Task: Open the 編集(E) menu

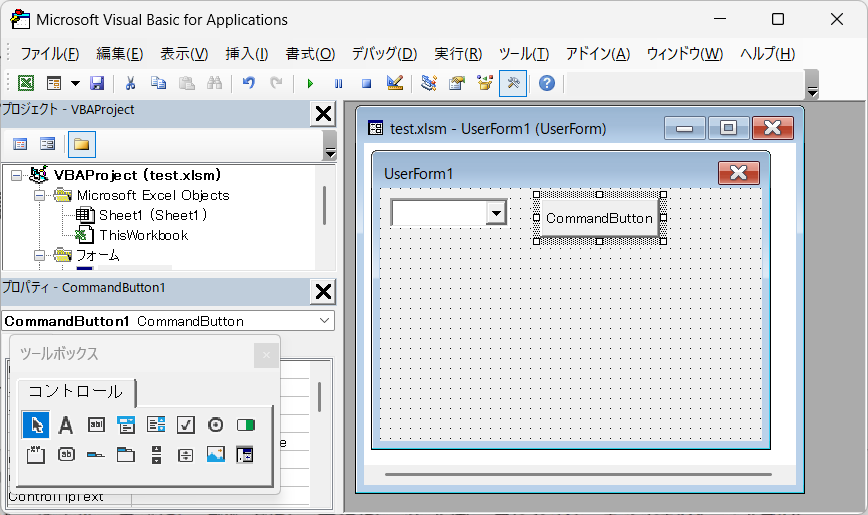Action: (120, 54)
